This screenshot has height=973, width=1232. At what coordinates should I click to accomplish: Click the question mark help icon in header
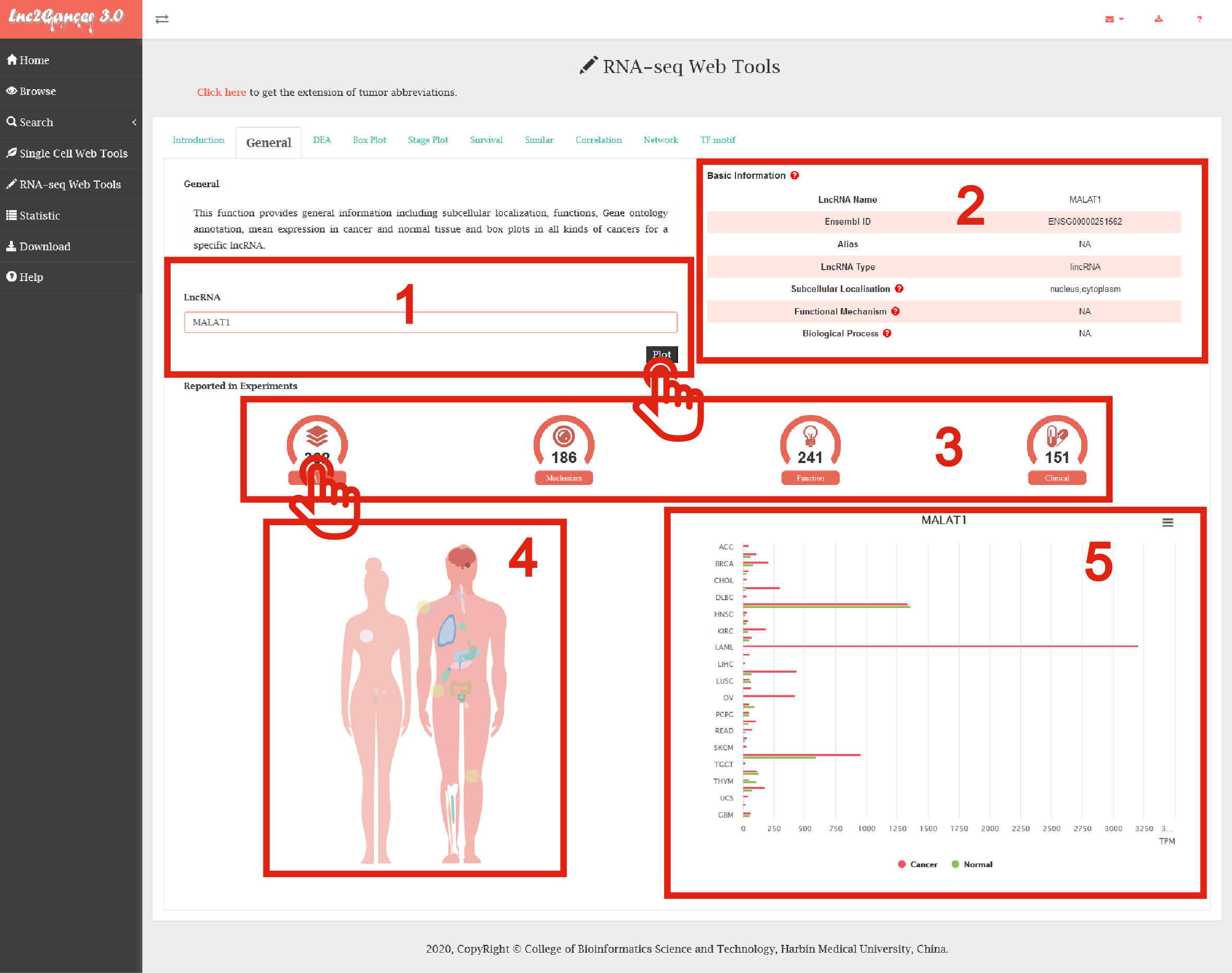tap(1200, 19)
